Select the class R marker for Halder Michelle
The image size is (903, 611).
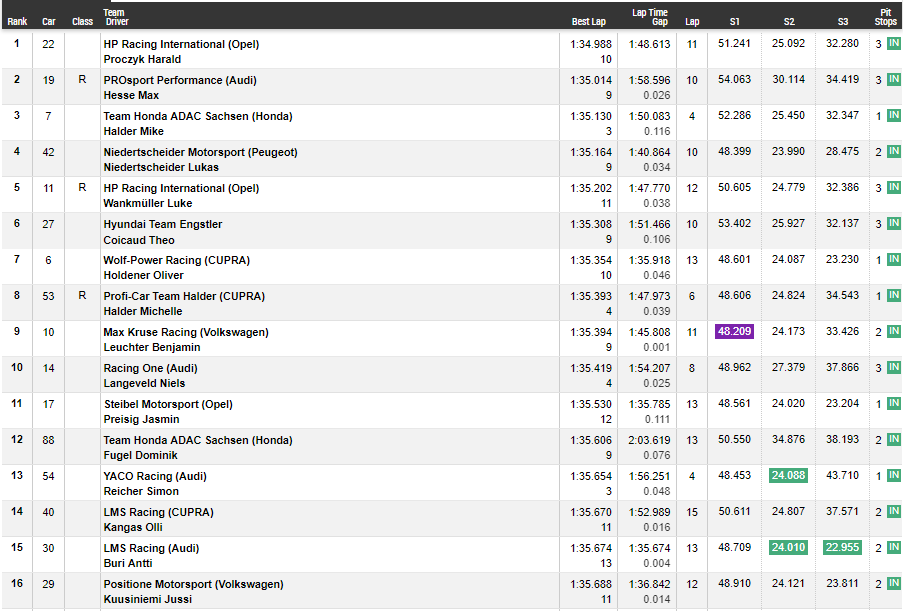point(82,295)
